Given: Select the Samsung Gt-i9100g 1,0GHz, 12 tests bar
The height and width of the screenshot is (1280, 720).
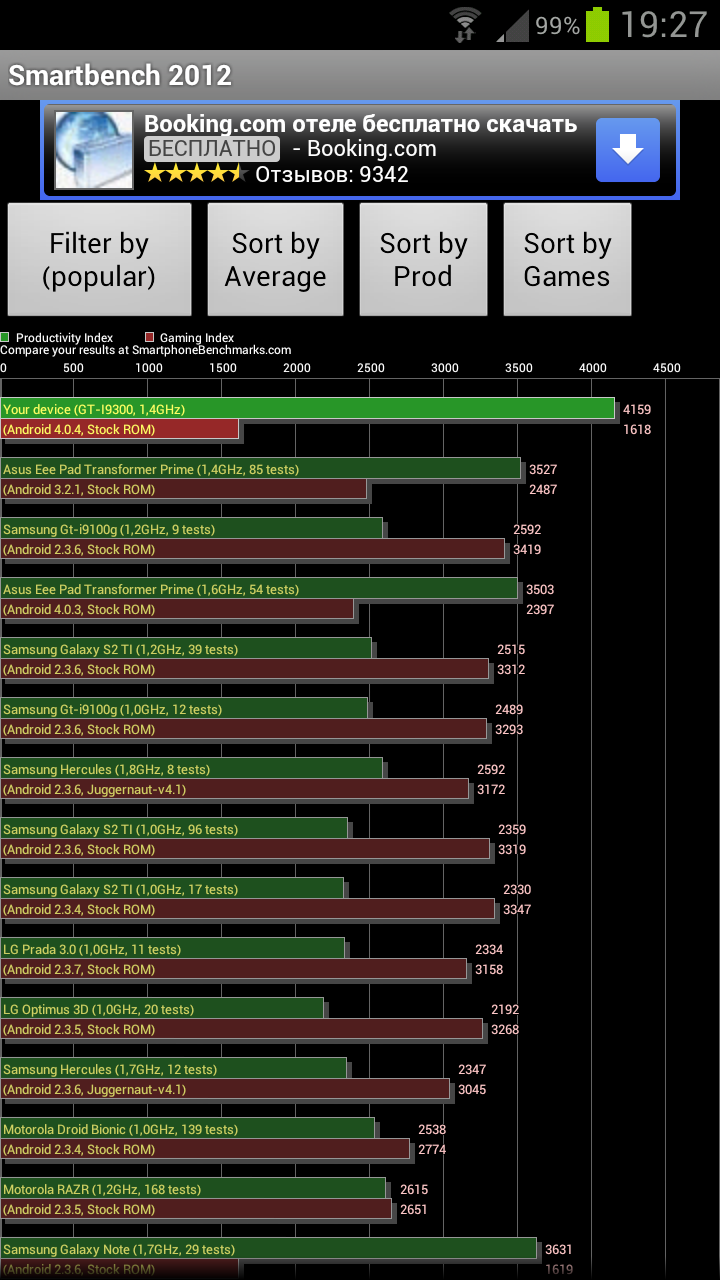Looking at the screenshot, I should [185, 709].
